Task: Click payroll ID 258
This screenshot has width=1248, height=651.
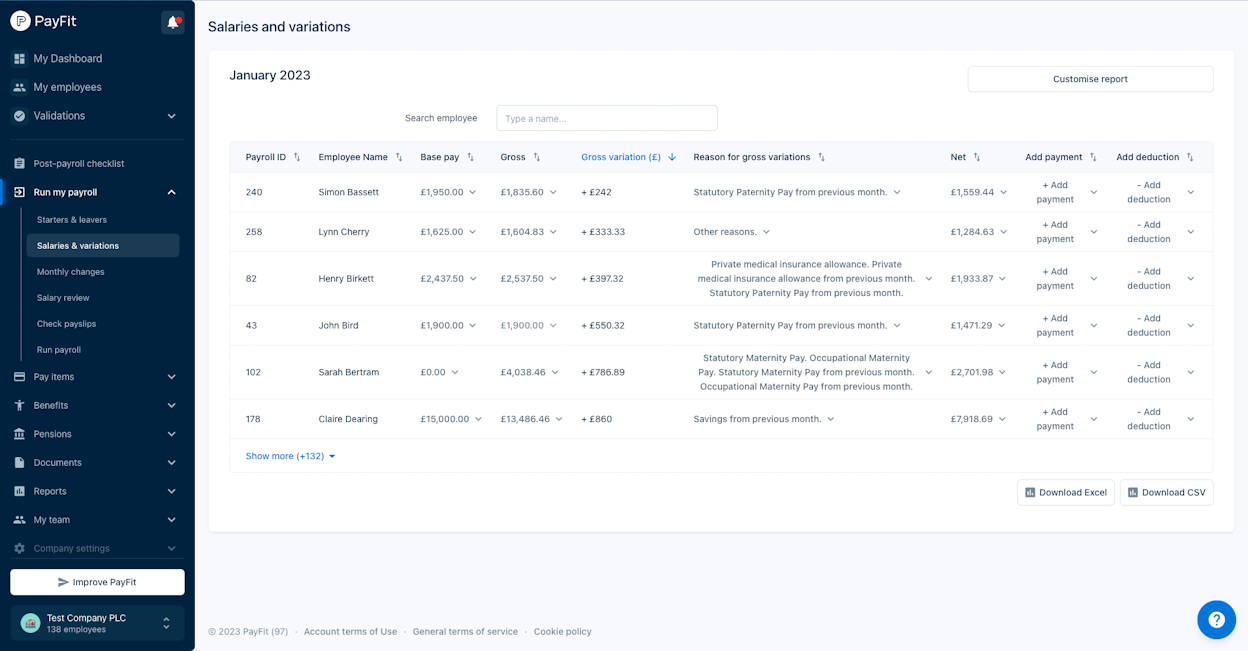Action: (x=254, y=232)
